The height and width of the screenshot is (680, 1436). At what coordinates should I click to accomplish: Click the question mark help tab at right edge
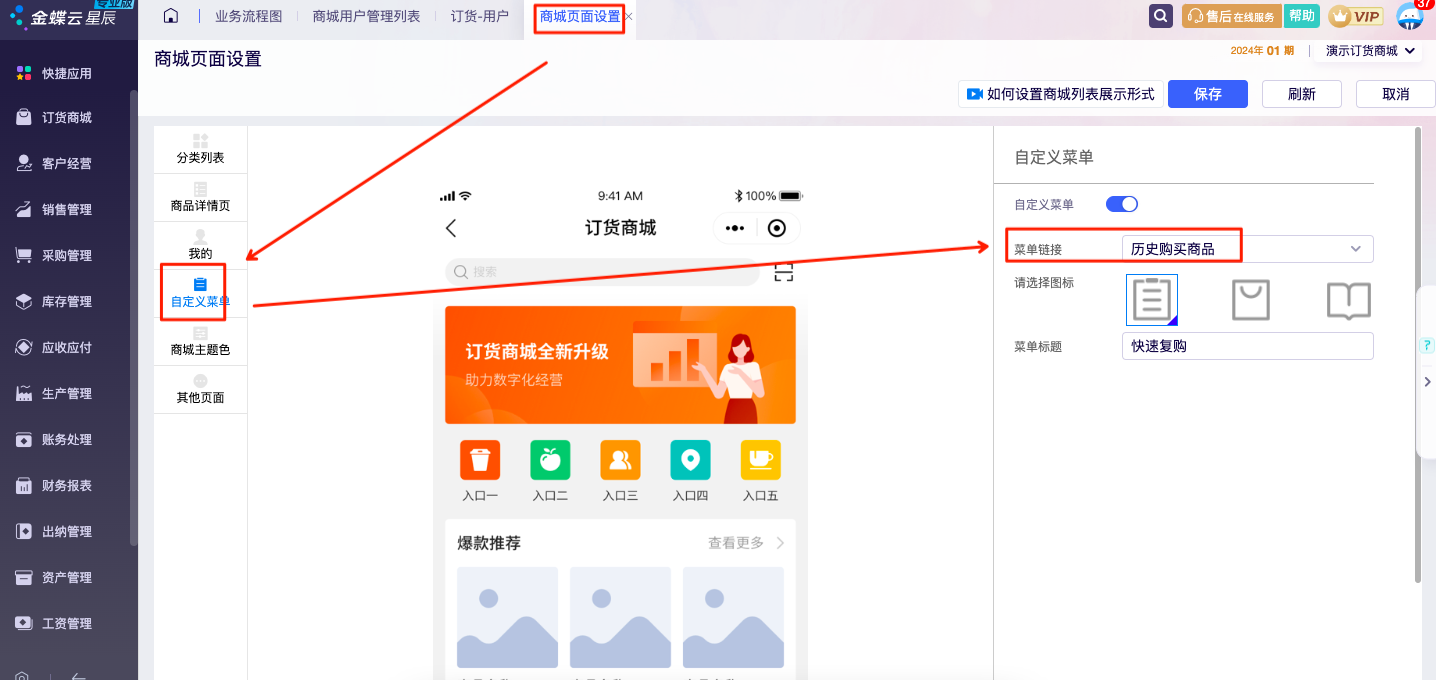pos(1427,345)
